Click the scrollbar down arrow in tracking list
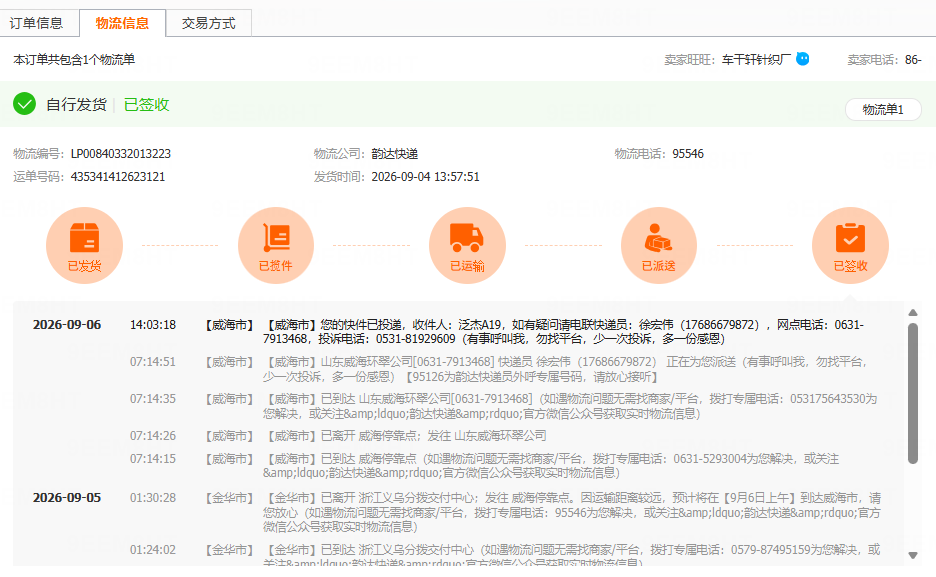 [x=913, y=555]
